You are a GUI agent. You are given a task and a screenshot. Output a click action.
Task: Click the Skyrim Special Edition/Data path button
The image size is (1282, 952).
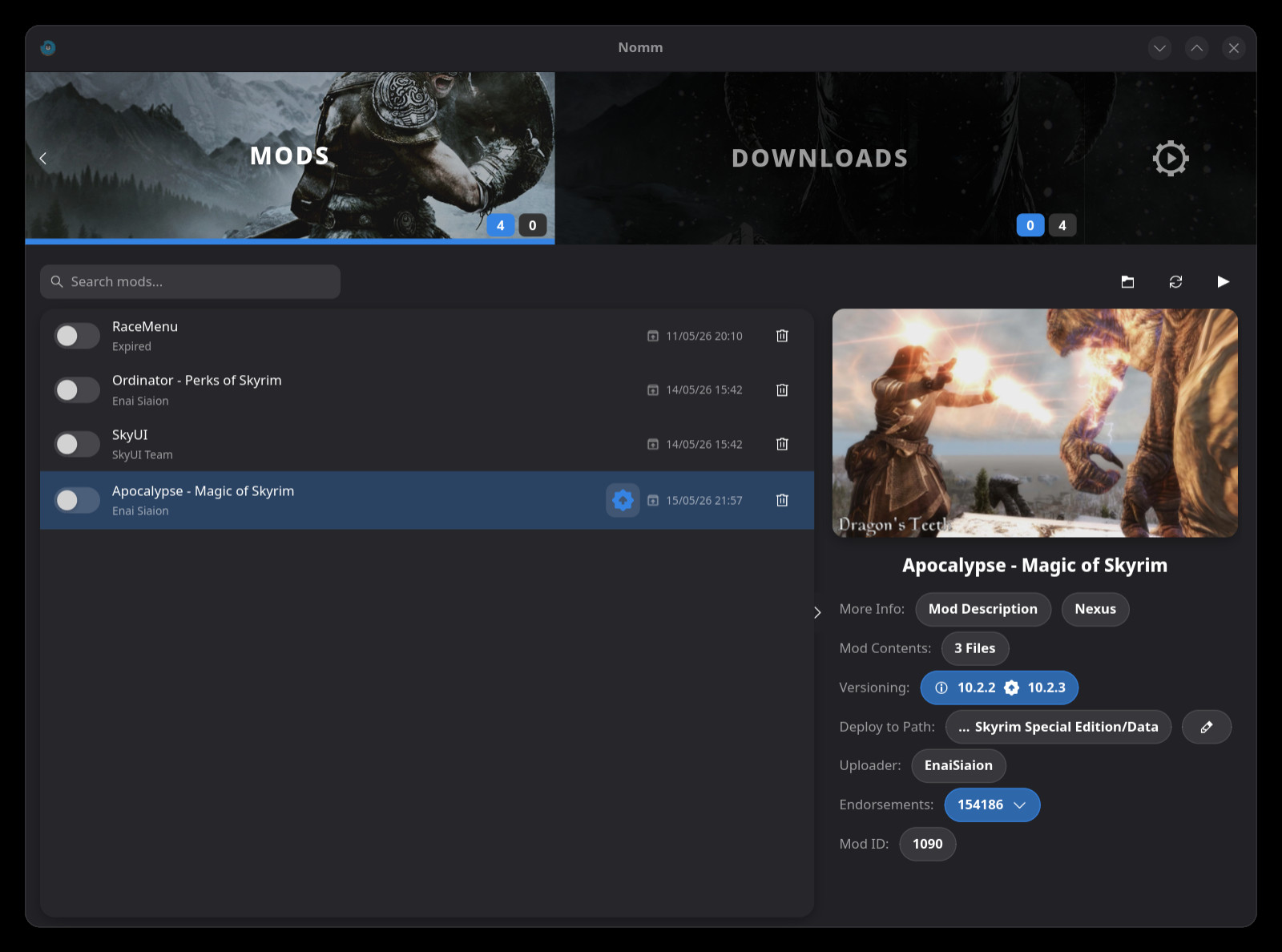coord(1058,727)
